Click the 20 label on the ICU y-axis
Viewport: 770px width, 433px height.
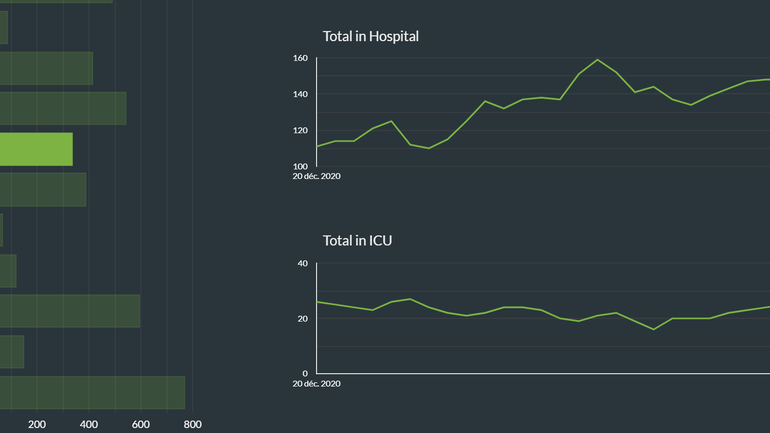click(x=303, y=319)
